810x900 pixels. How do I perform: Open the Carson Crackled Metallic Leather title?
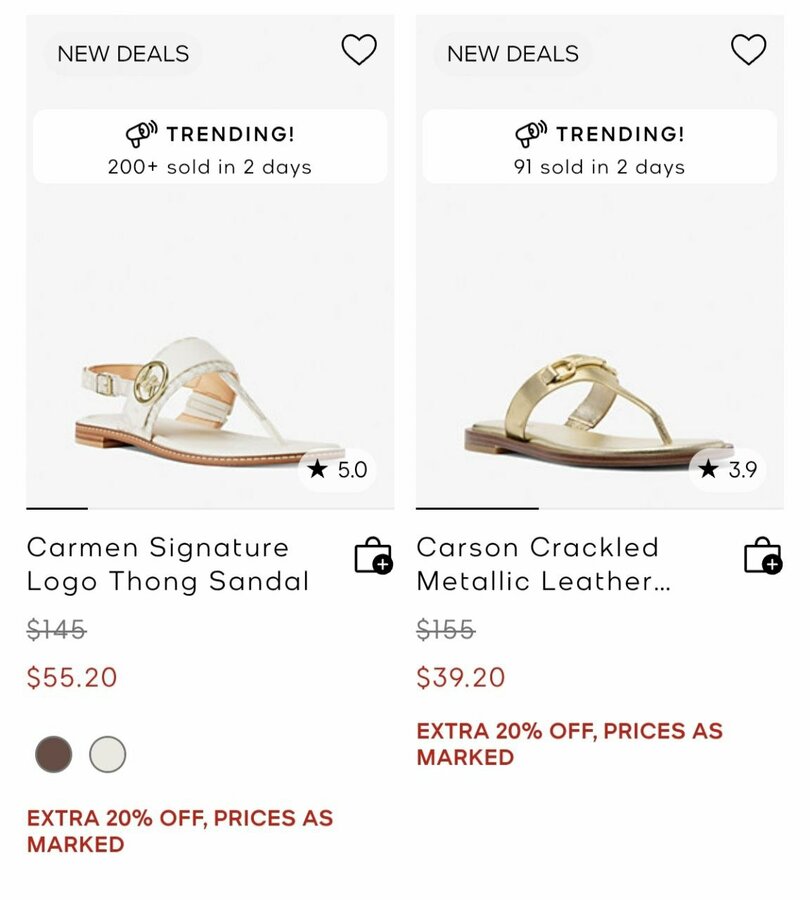[543, 564]
